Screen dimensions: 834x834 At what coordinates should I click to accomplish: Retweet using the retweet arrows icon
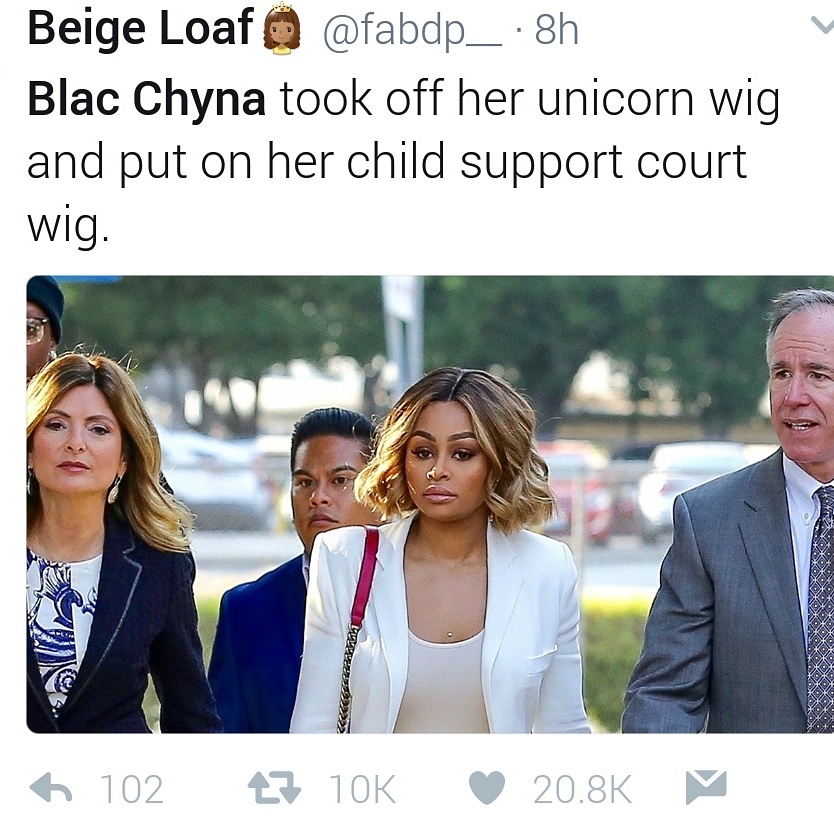(x=274, y=788)
